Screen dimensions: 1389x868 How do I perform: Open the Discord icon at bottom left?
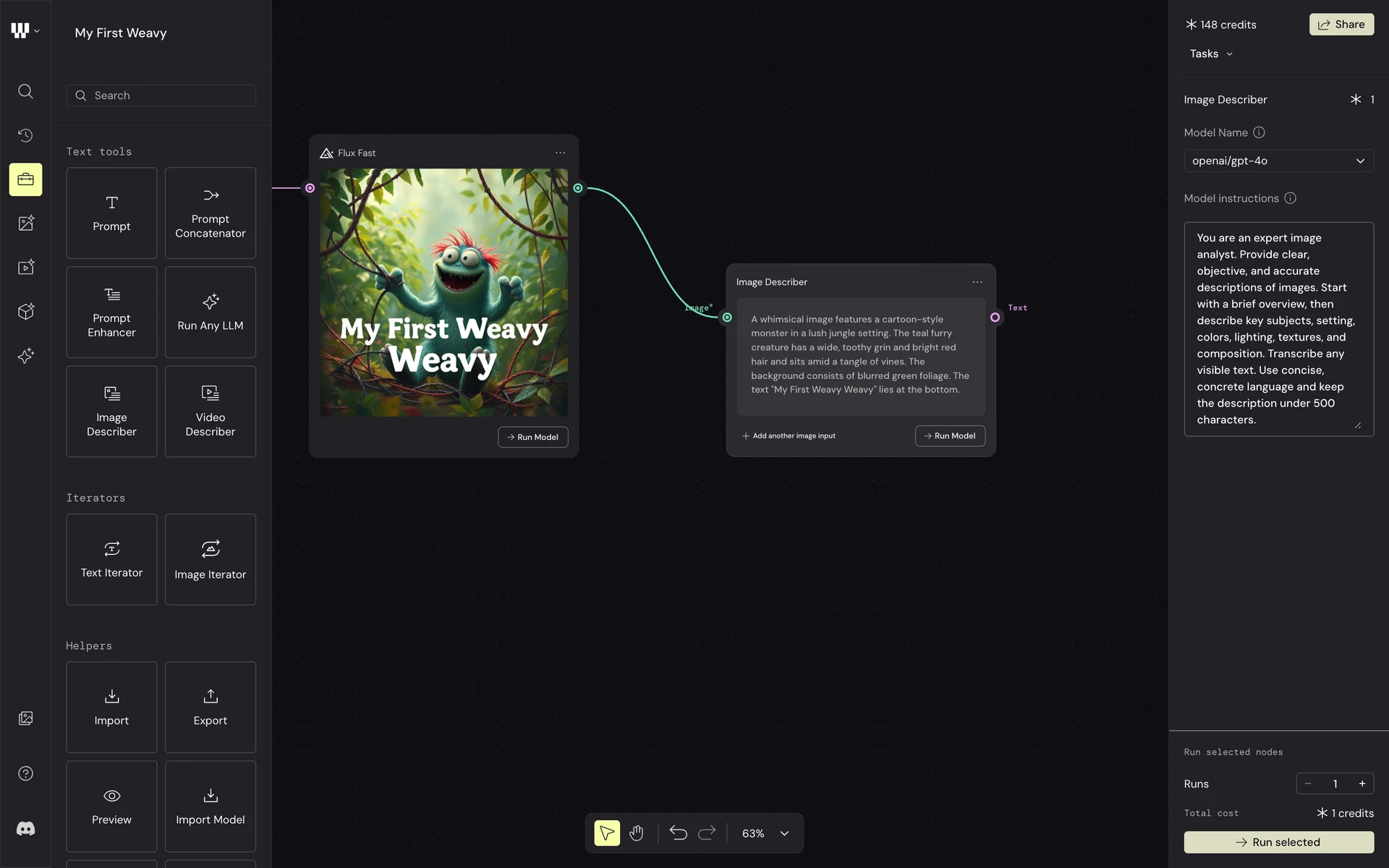(25, 829)
